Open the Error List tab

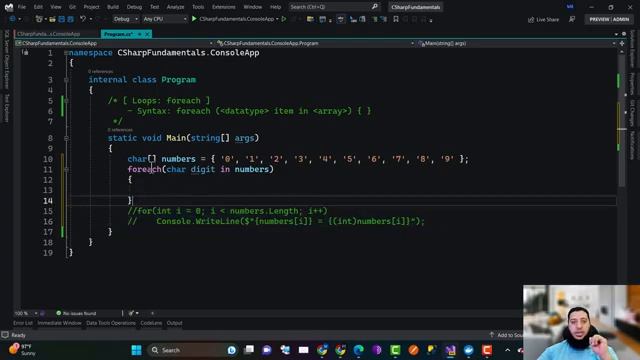click(x=22, y=323)
